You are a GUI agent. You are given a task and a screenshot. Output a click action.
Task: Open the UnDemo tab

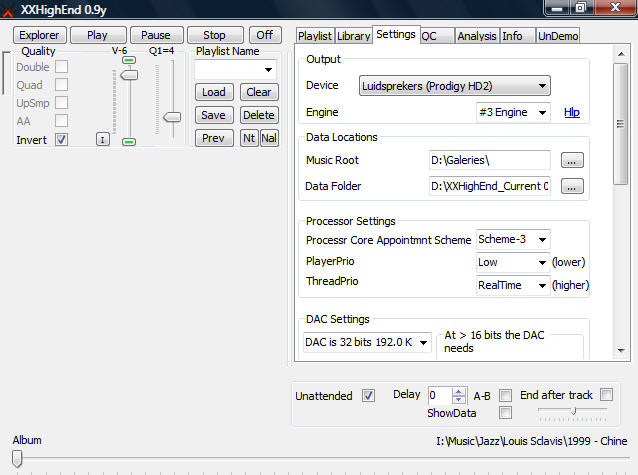[558, 36]
